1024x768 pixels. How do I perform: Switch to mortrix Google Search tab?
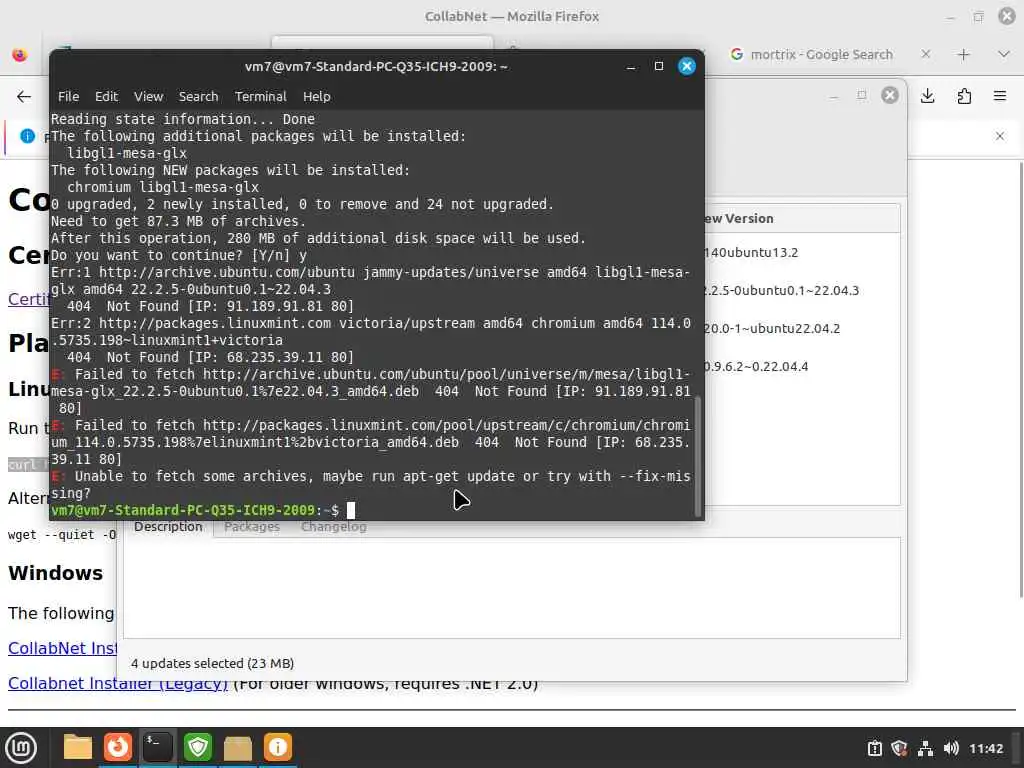821,55
